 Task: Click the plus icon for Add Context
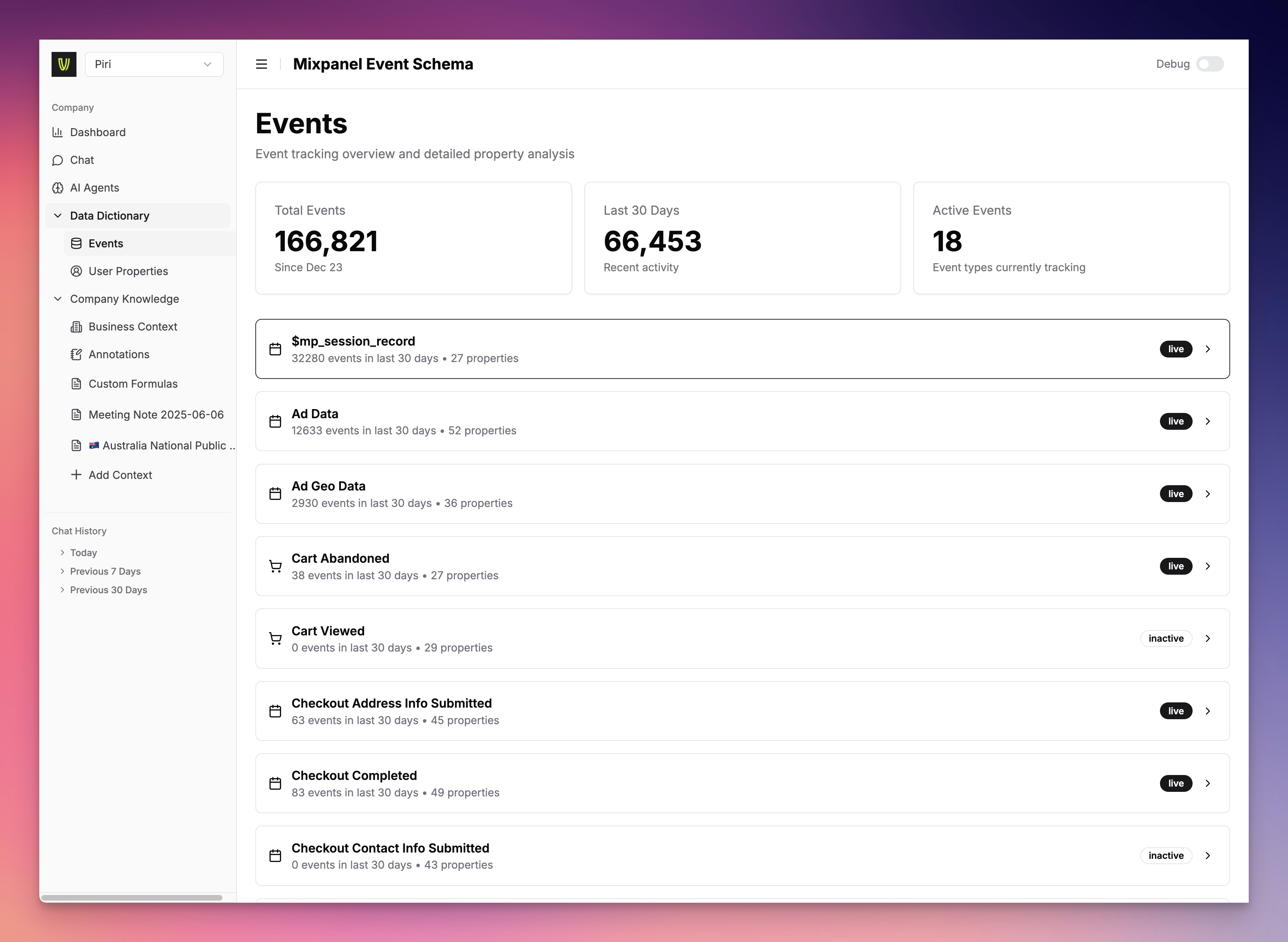[76, 475]
